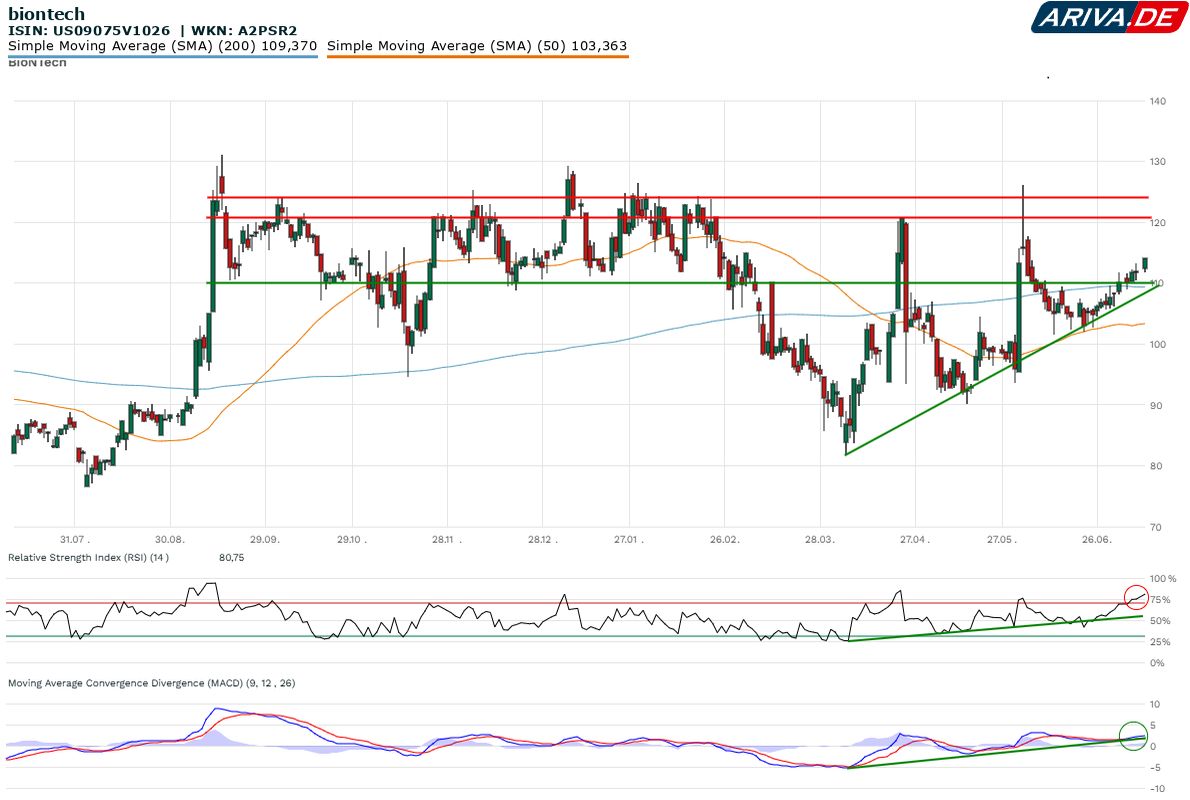Select the ISIN US09075V1026 text
This screenshot has width=1190, height=800.
89,30
